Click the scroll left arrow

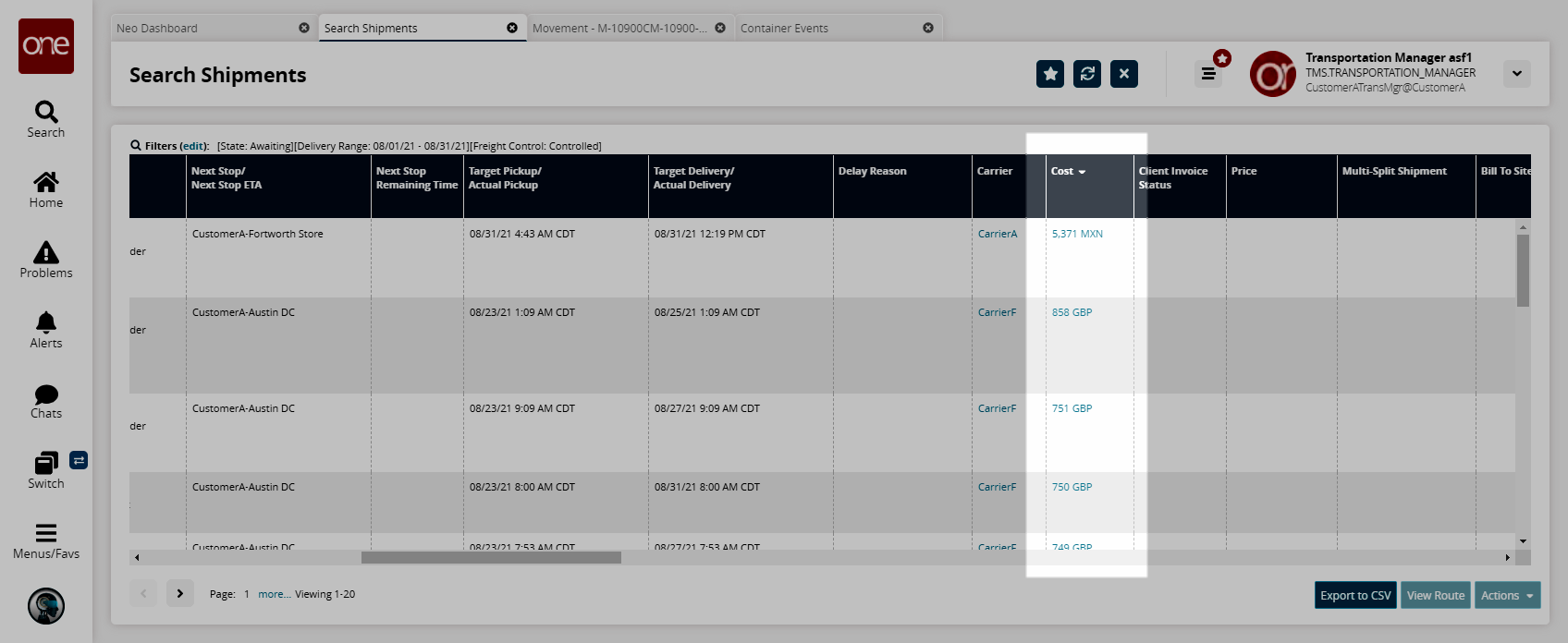pos(137,557)
